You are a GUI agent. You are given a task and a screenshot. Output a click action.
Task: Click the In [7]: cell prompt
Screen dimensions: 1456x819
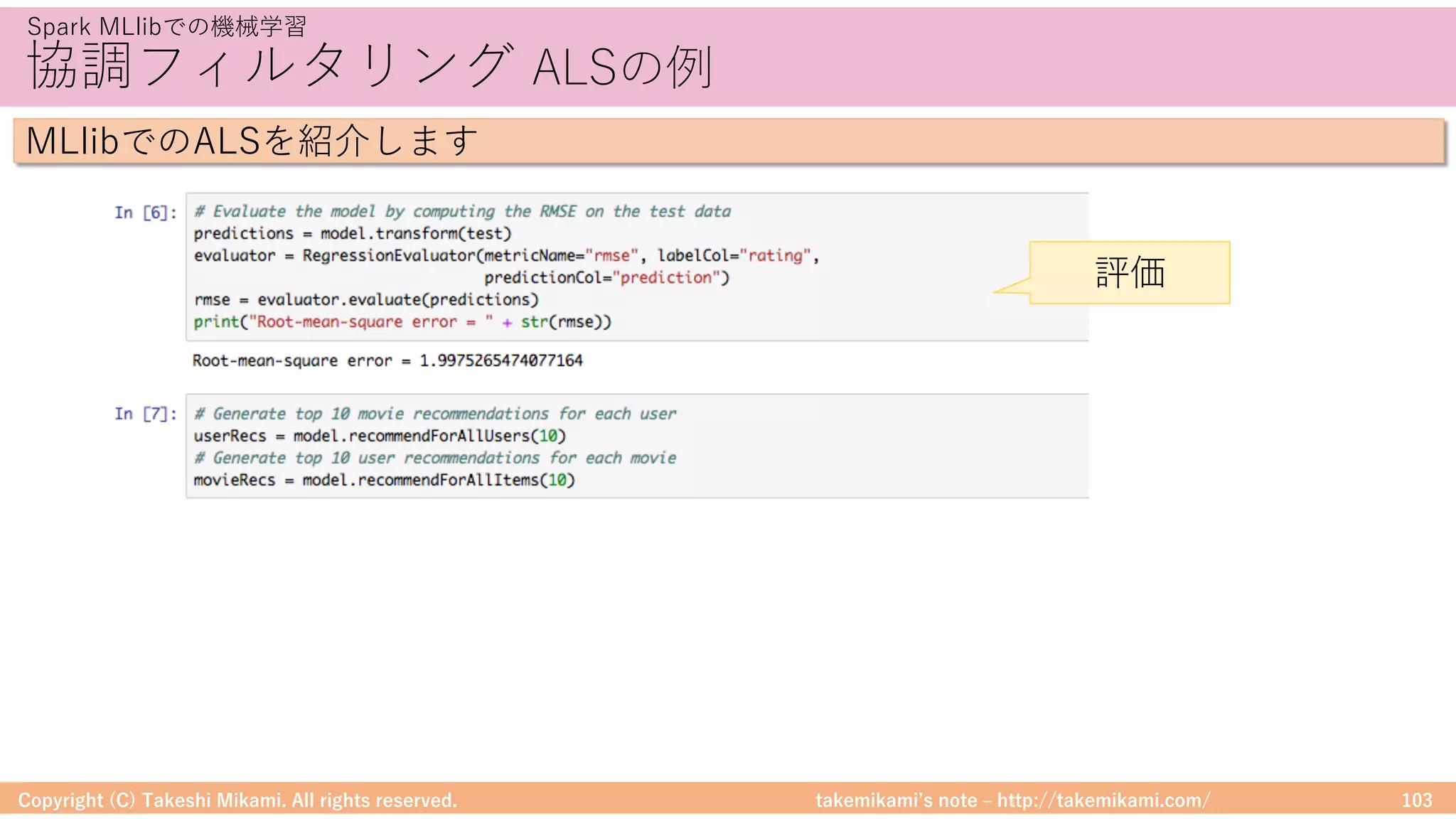(x=146, y=414)
